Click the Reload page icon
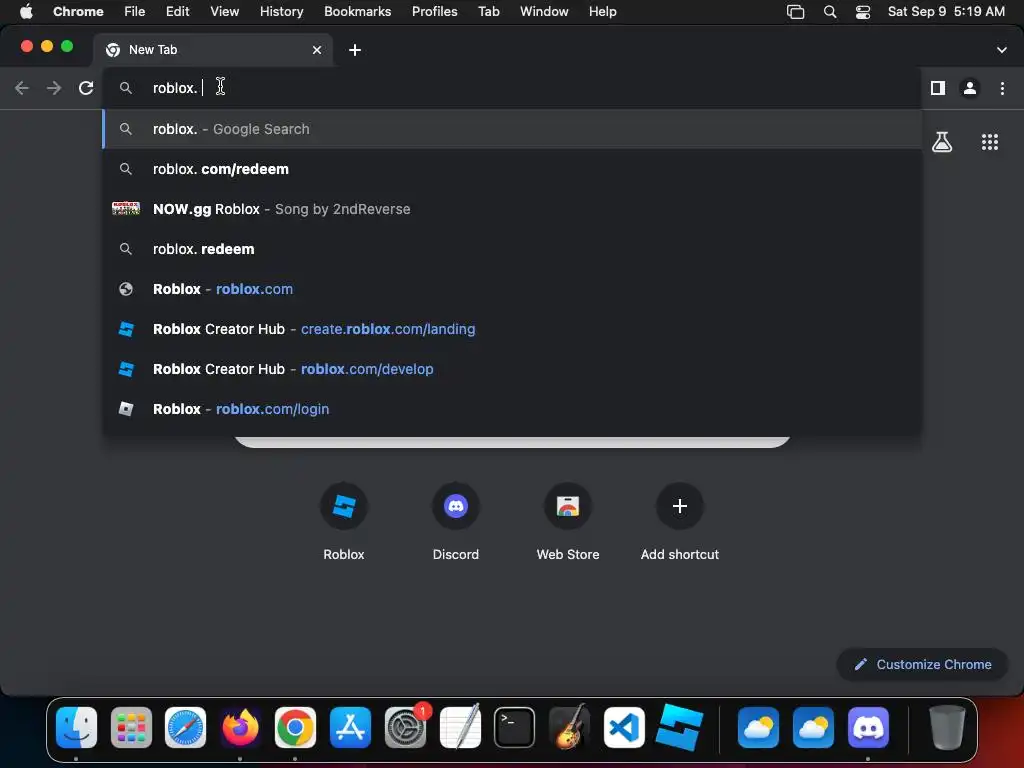 click(86, 88)
